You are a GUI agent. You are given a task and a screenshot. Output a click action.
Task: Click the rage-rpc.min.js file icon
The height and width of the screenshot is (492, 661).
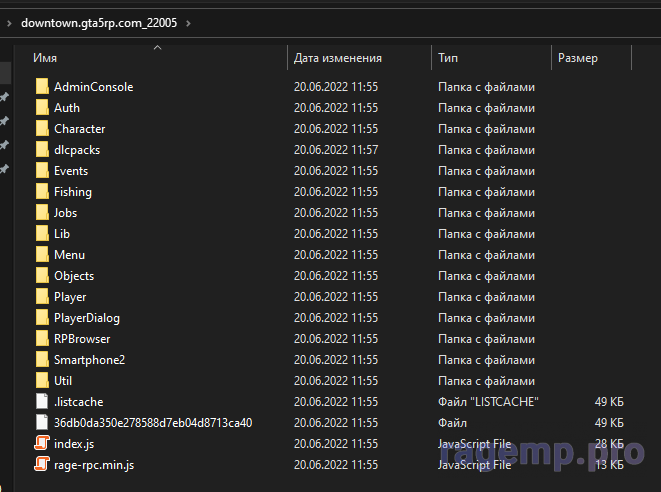41,464
